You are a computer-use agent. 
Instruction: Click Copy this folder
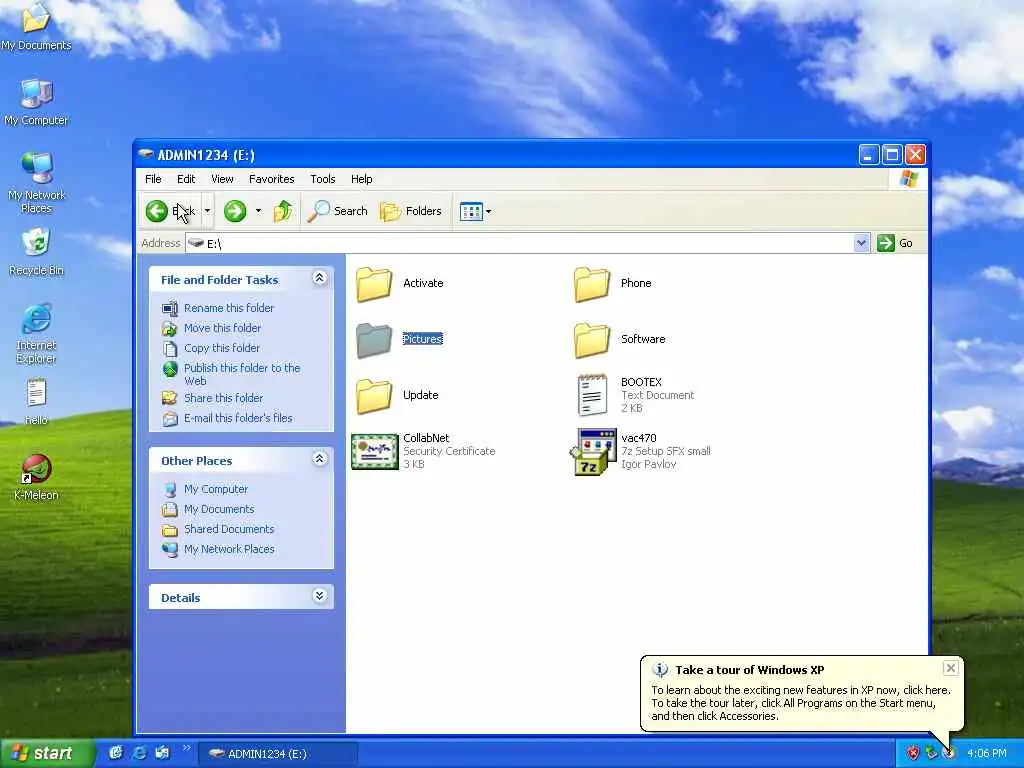[x=221, y=348]
